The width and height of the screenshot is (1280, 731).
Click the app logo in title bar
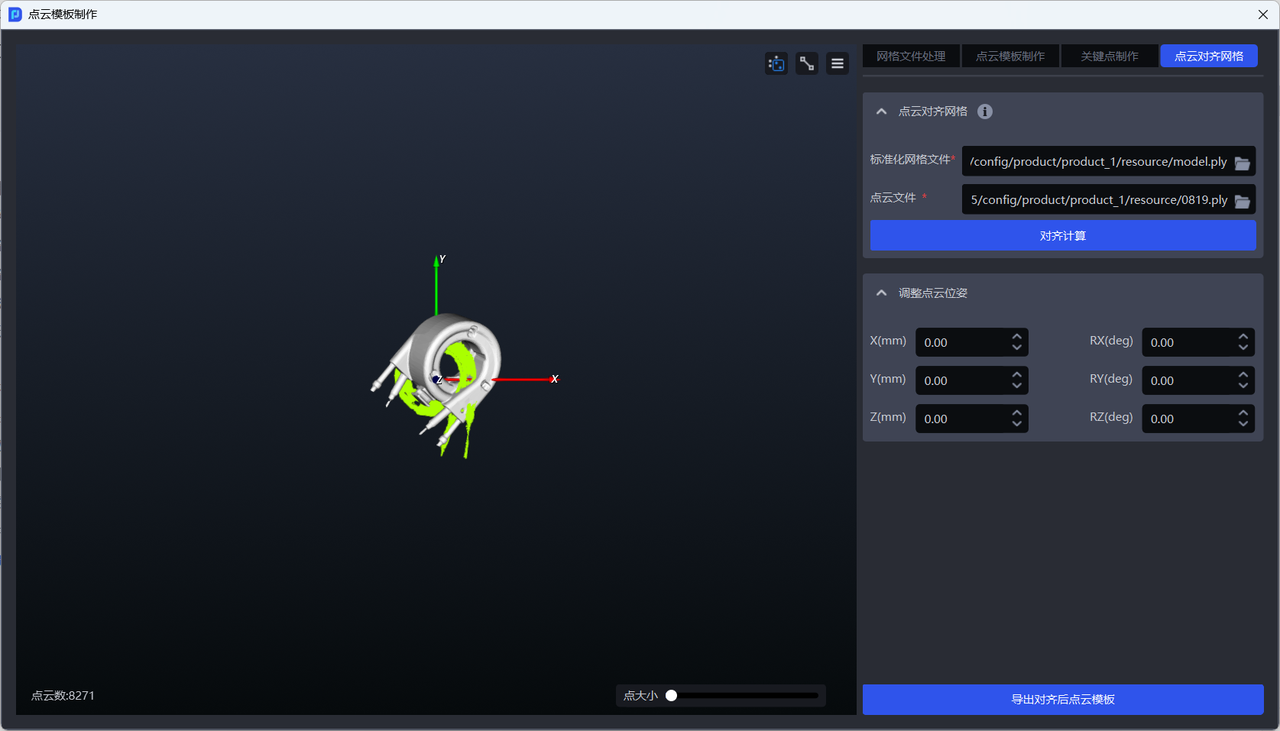[x=15, y=15]
